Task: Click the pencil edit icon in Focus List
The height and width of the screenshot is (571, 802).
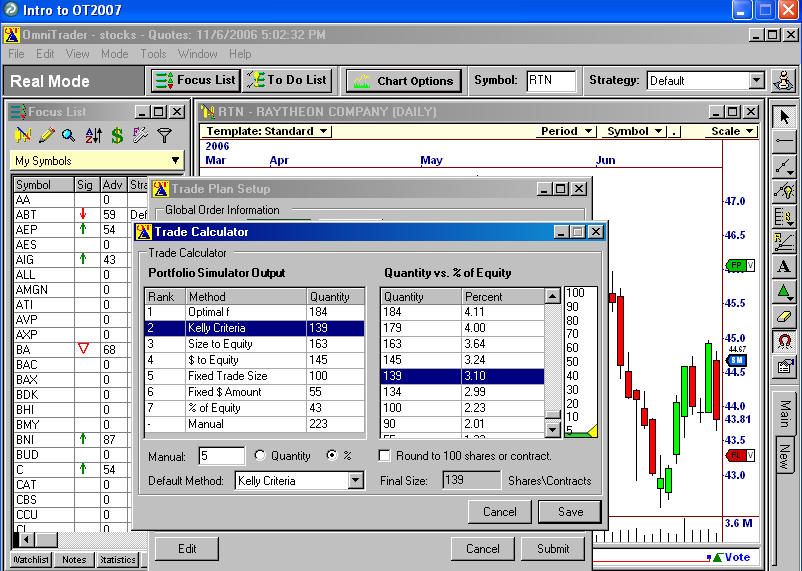Action: pos(46,135)
